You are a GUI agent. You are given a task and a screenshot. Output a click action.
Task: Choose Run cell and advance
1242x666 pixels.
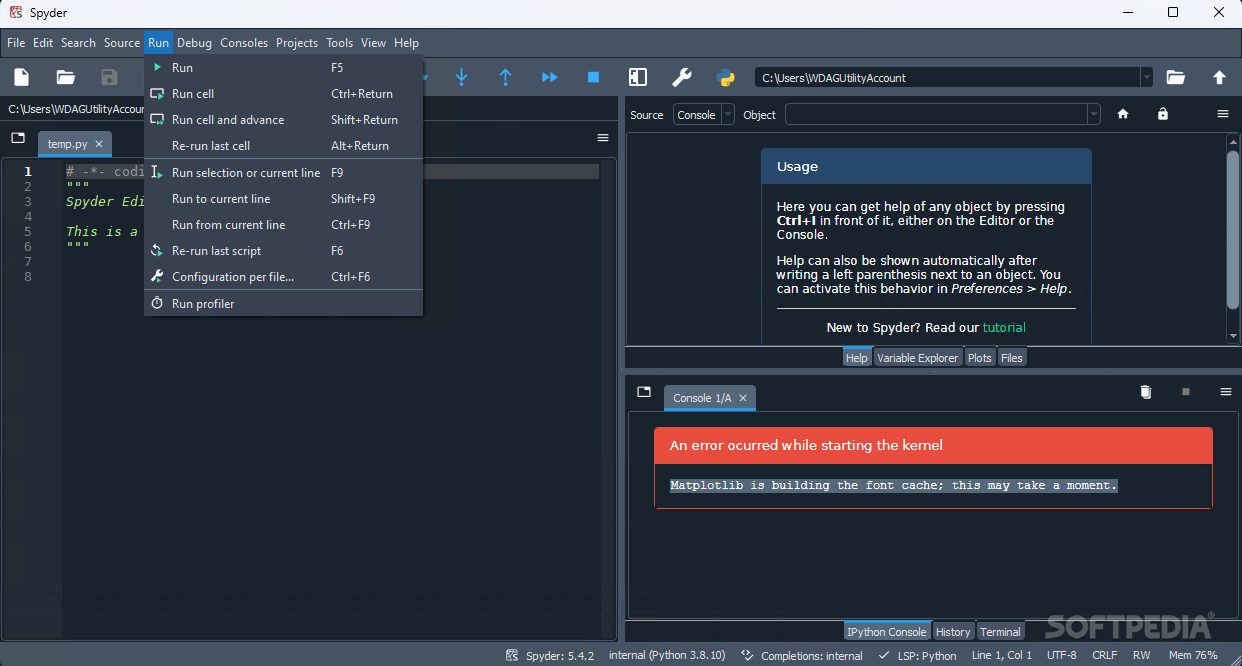[x=284, y=120]
